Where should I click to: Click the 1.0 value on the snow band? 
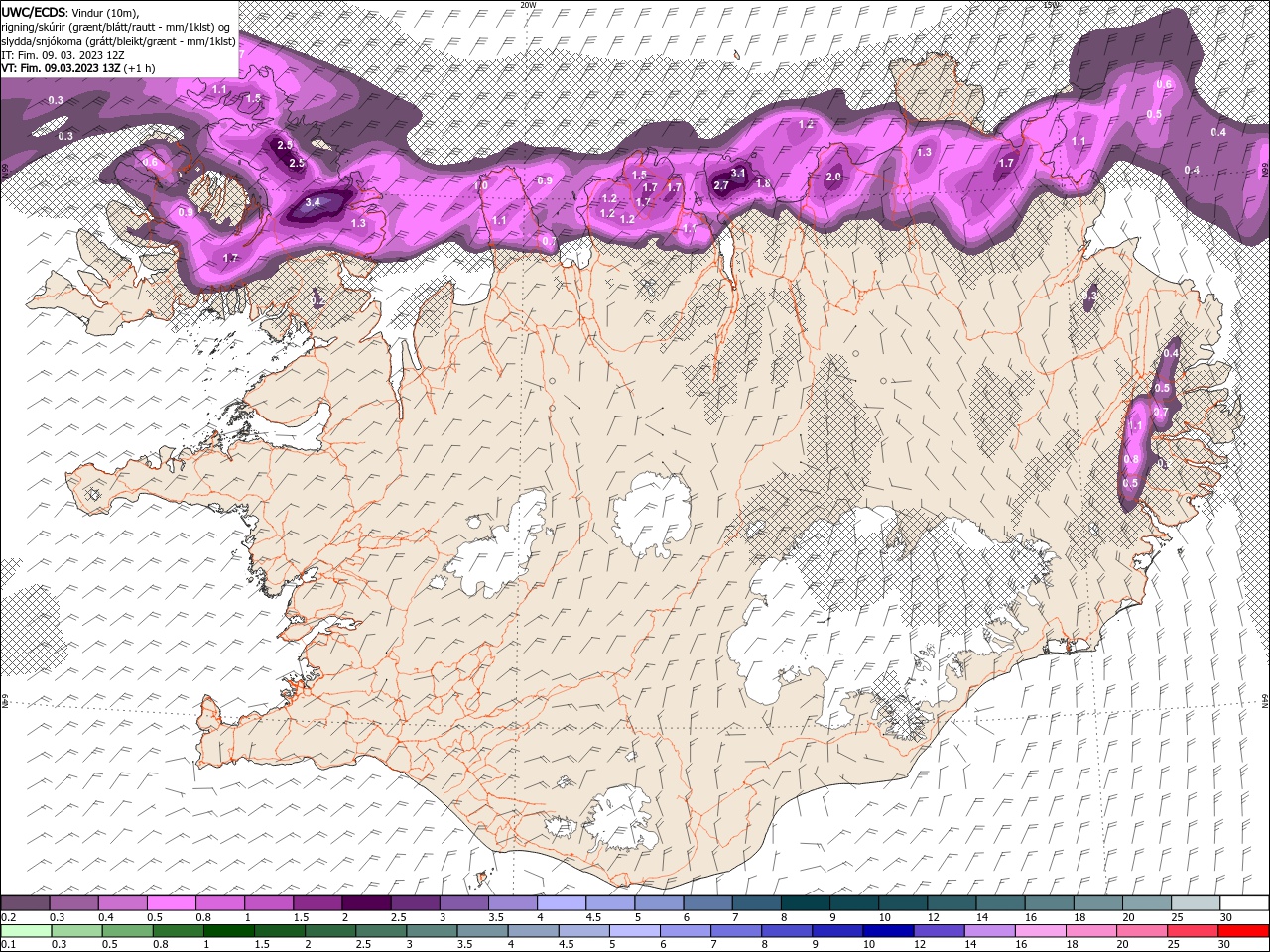click(x=481, y=185)
